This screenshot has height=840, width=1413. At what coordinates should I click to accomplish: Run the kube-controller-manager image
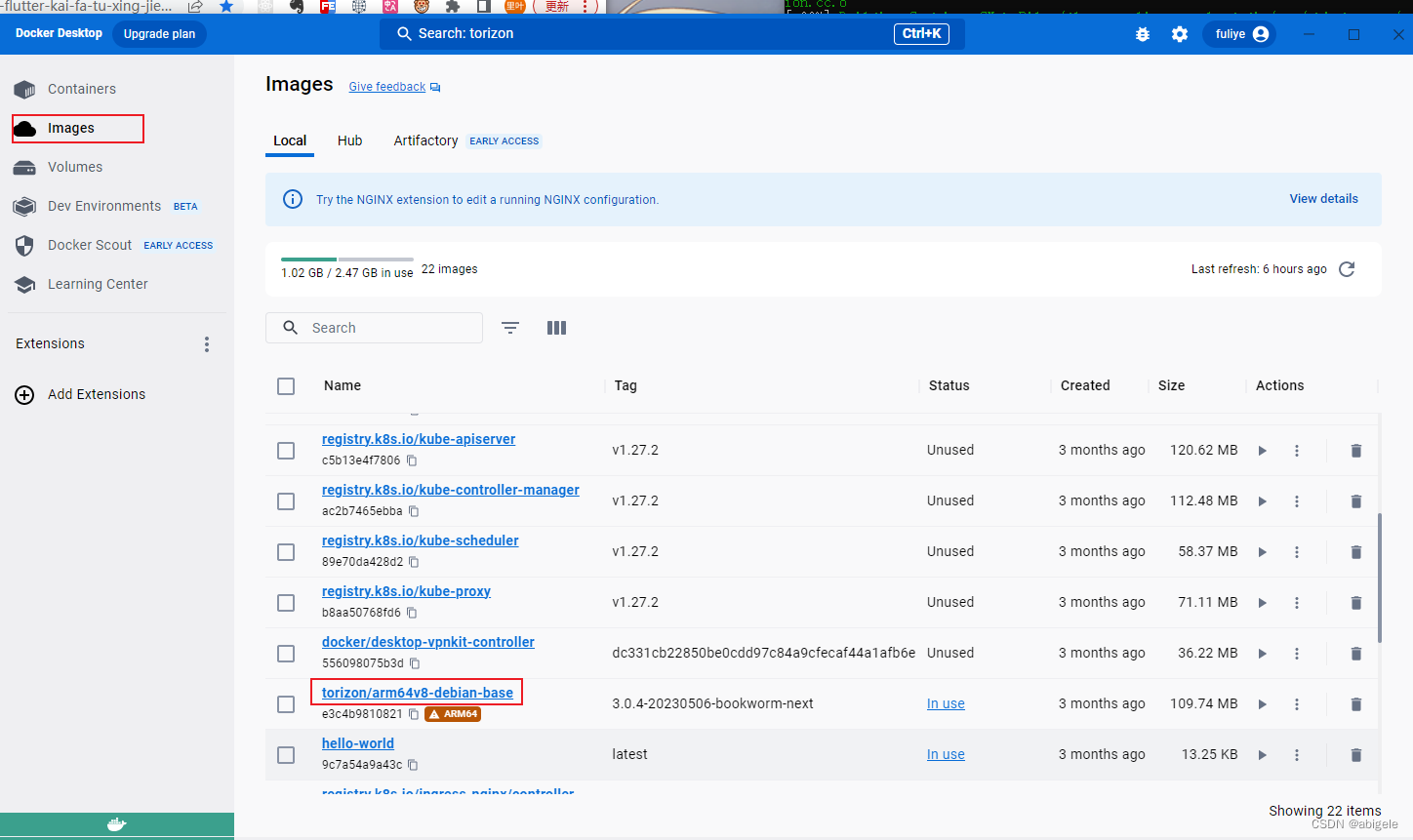(1262, 501)
